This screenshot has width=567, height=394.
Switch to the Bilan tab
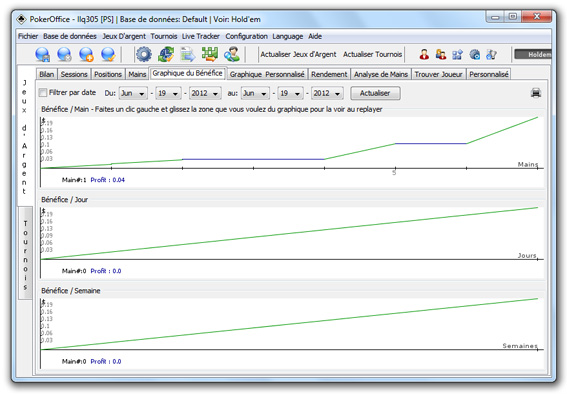click(x=47, y=74)
